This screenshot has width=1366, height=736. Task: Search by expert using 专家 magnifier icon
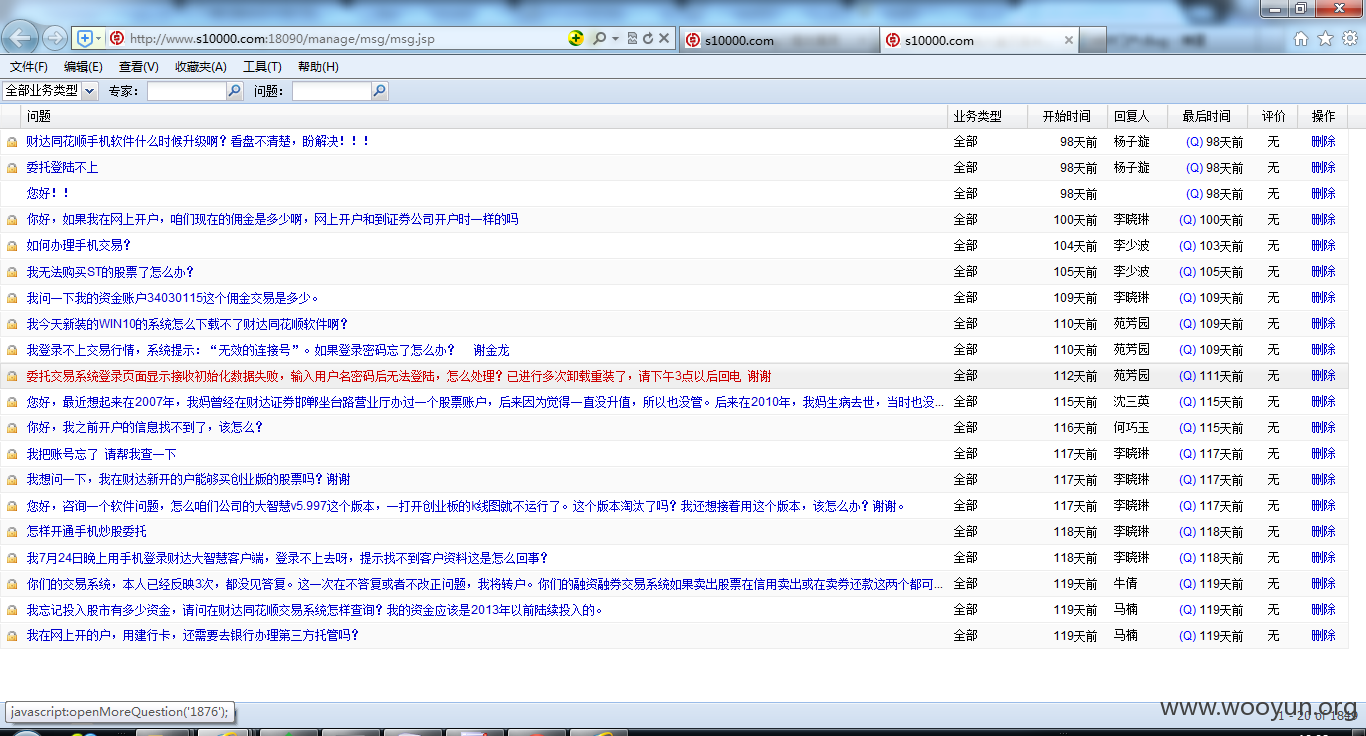(235, 91)
